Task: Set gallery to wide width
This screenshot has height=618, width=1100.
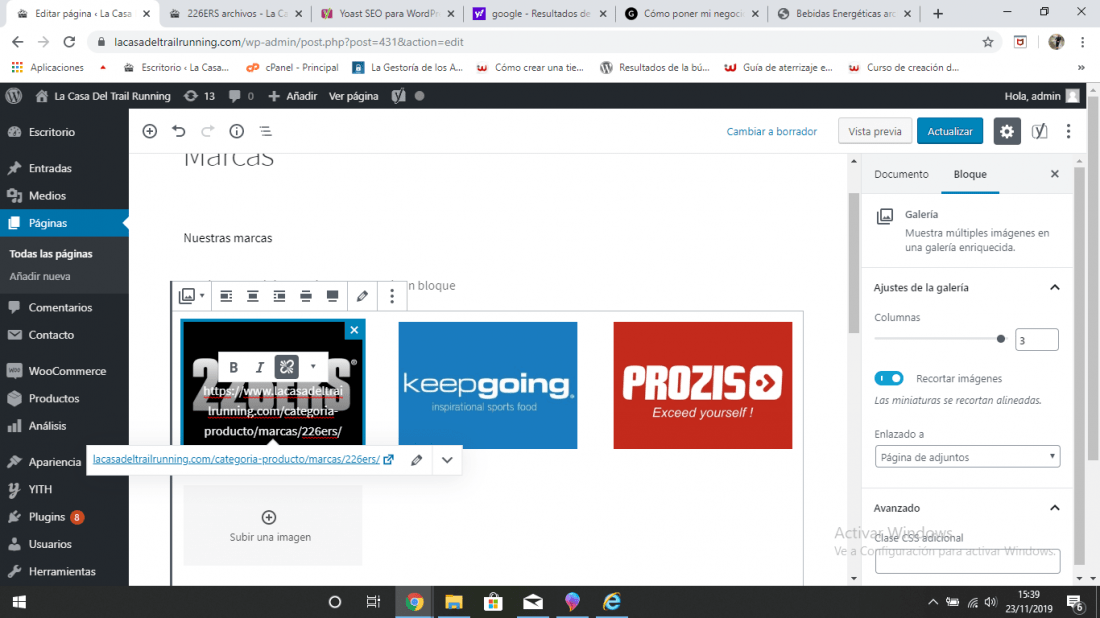Action: (306, 296)
